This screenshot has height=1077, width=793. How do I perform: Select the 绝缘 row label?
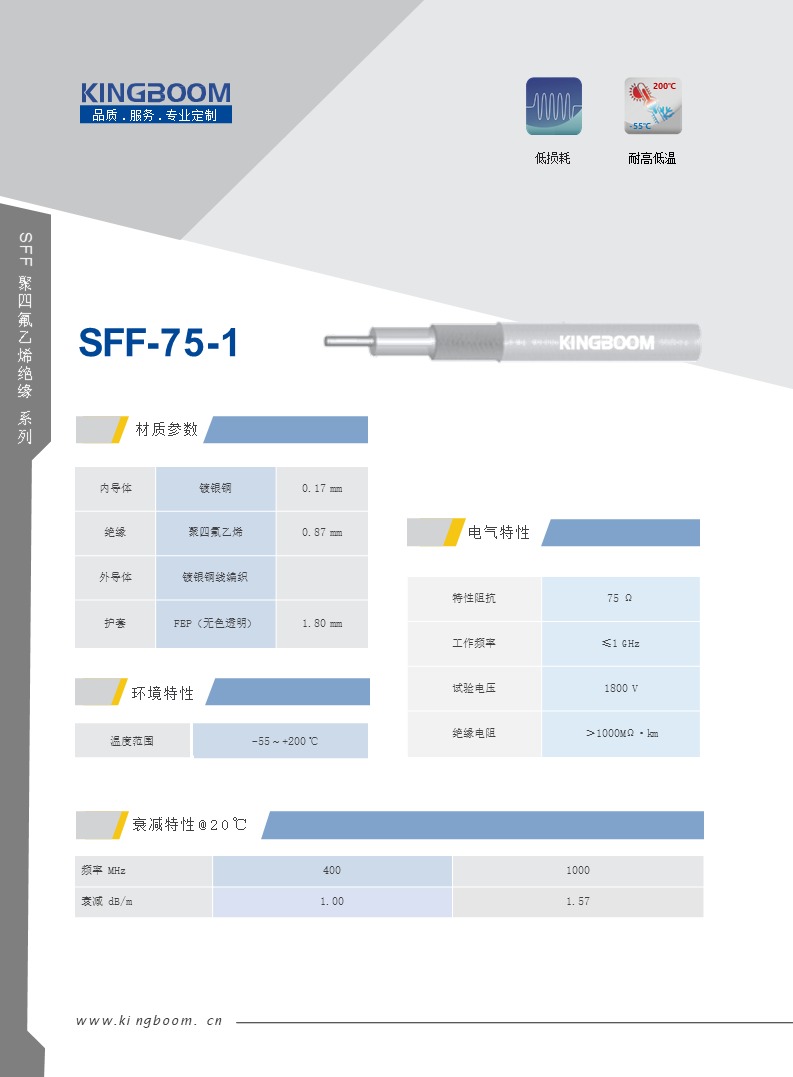tap(115, 532)
